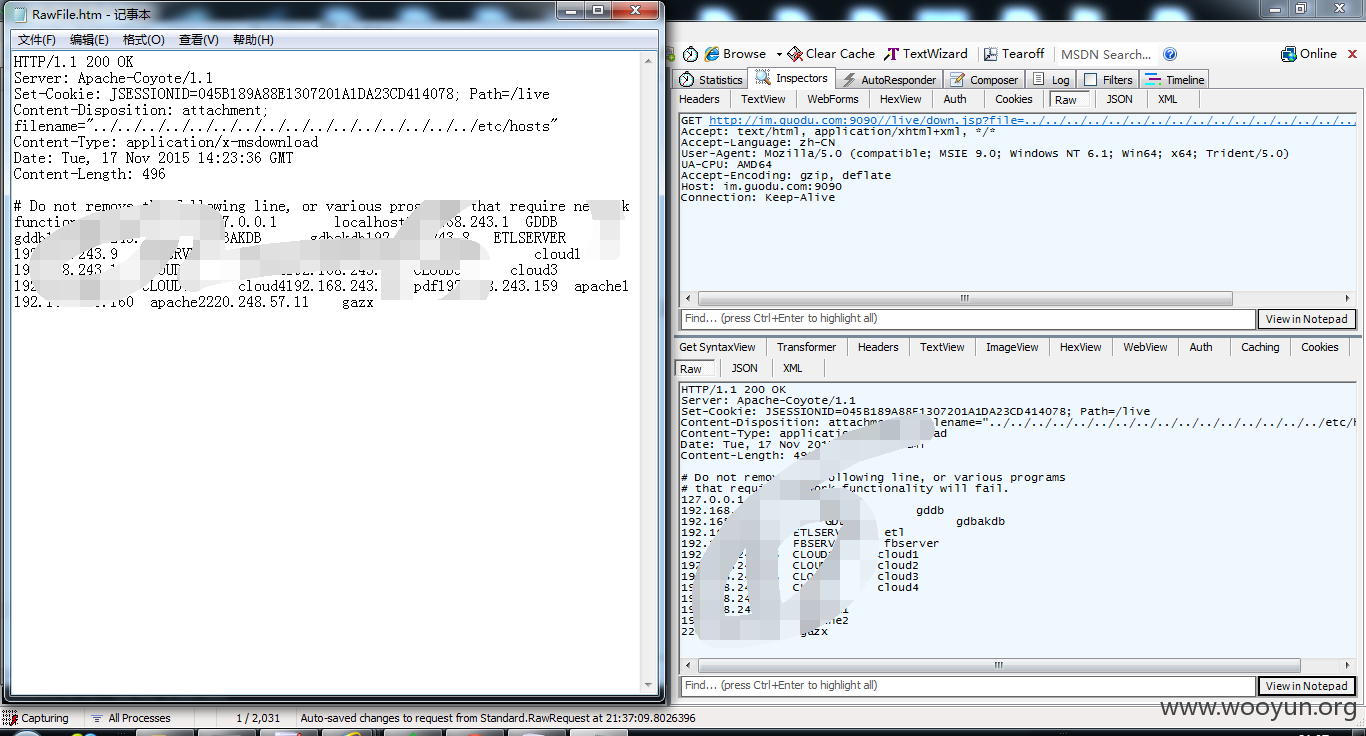
Task: Click request pane Find input field
Action: click(968, 318)
